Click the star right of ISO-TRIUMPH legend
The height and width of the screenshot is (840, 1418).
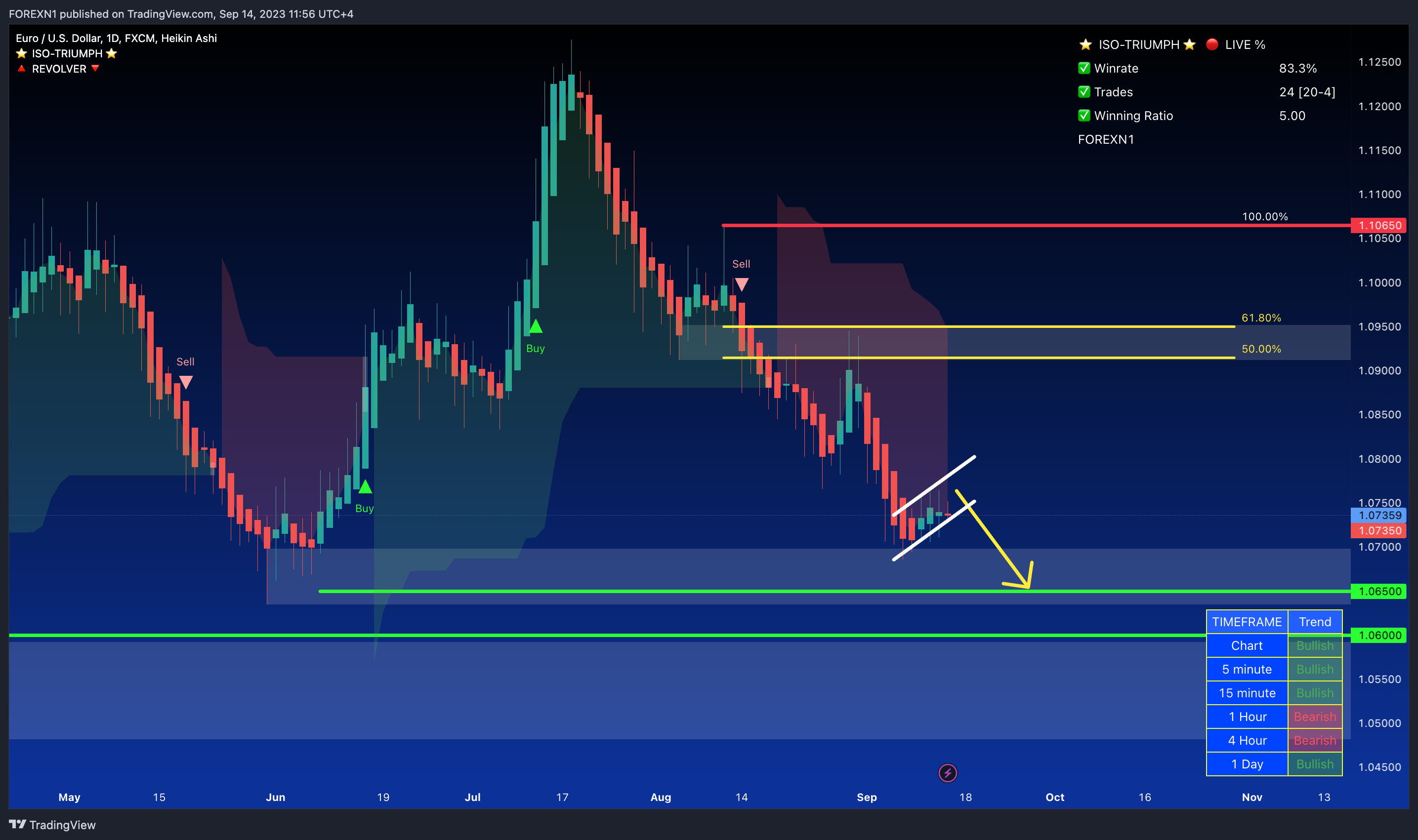point(112,53)
